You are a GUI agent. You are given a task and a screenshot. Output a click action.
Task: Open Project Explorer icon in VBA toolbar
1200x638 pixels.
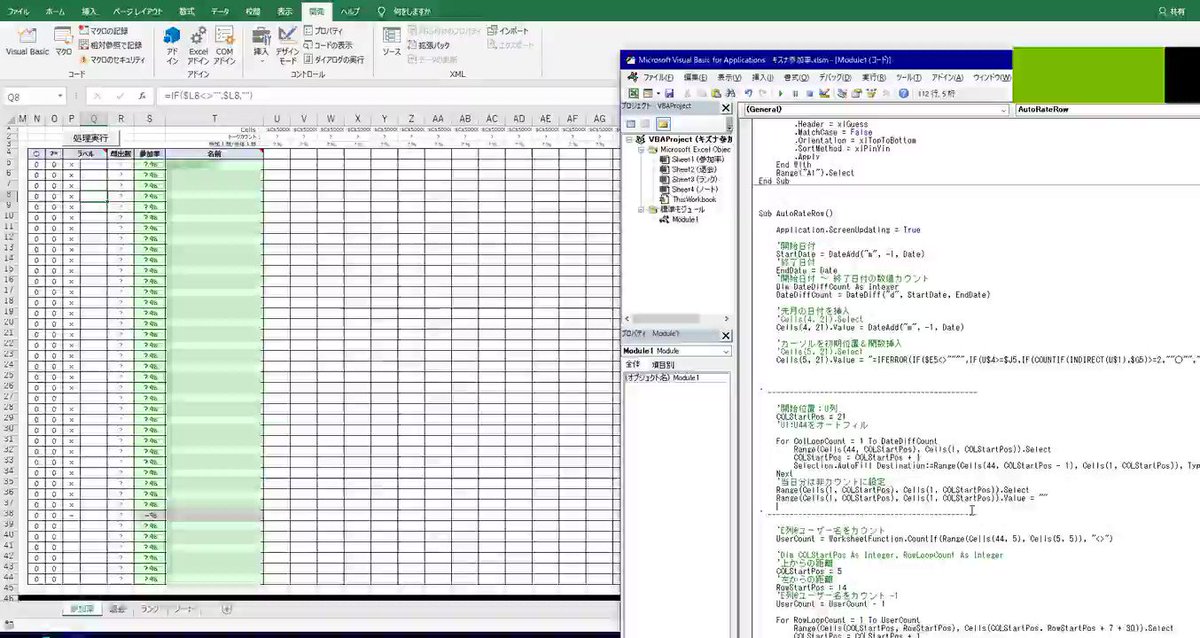tap(843, 93)
